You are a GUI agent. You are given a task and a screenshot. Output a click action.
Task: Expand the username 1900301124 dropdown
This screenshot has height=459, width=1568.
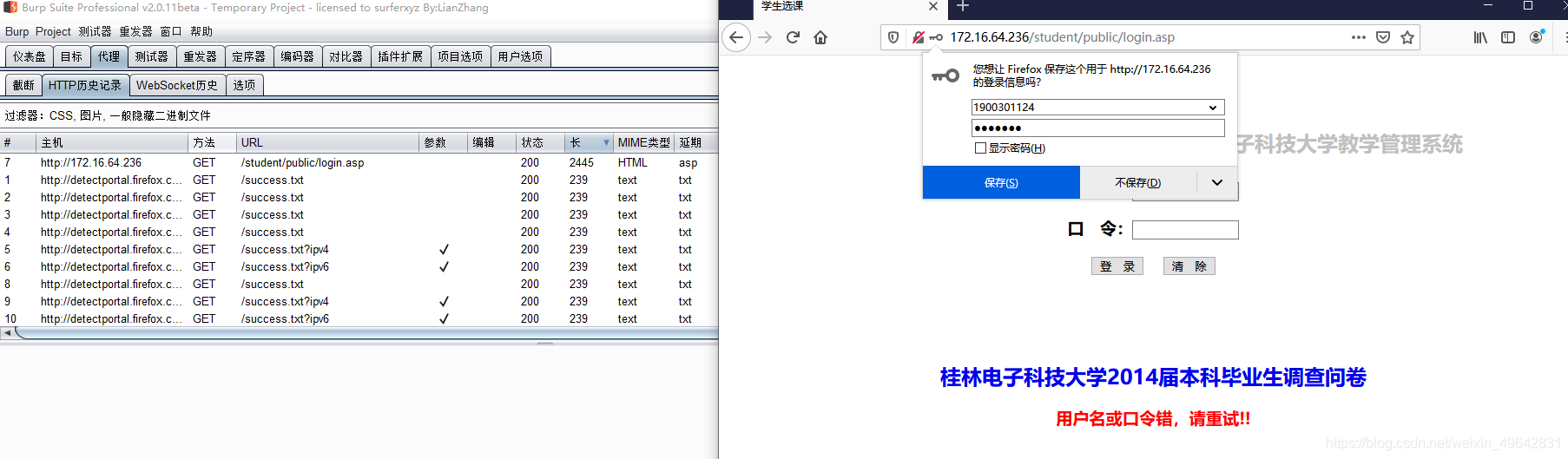(x=1213, y=108)
